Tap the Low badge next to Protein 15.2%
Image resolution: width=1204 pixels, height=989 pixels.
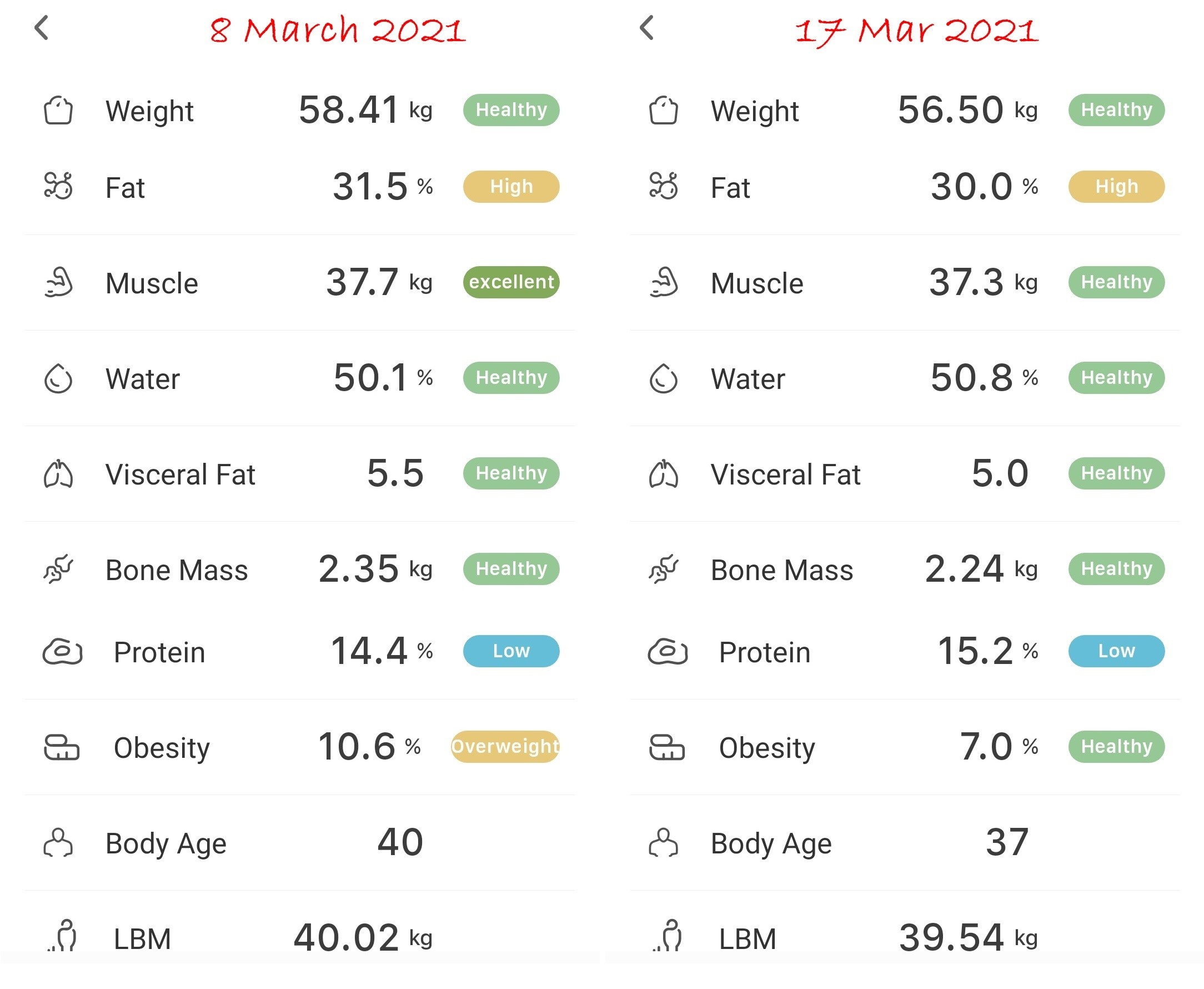[1116, 651]
